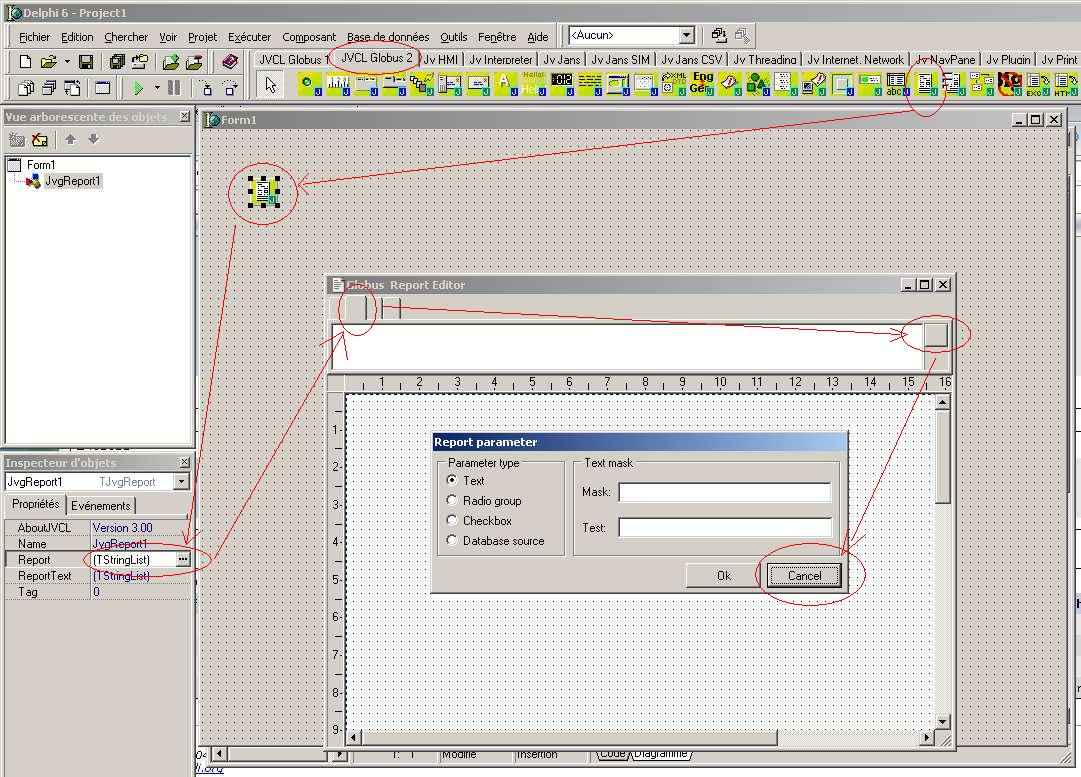Select the Checkbox parameter type option

(453, 521)
